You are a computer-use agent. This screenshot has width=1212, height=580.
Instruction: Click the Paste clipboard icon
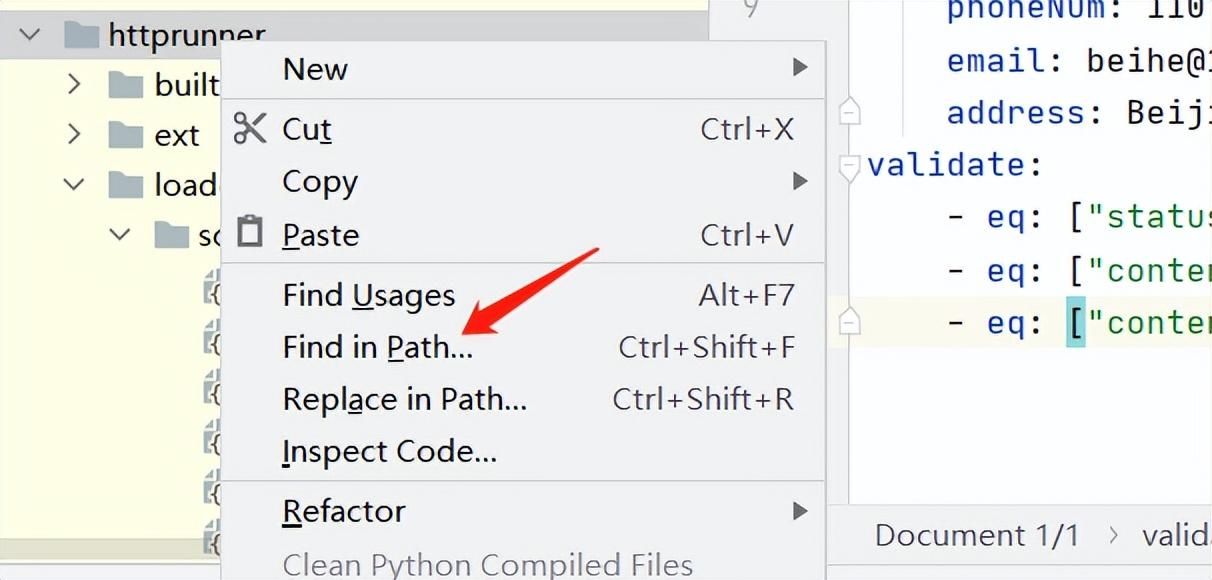point(250,234)
